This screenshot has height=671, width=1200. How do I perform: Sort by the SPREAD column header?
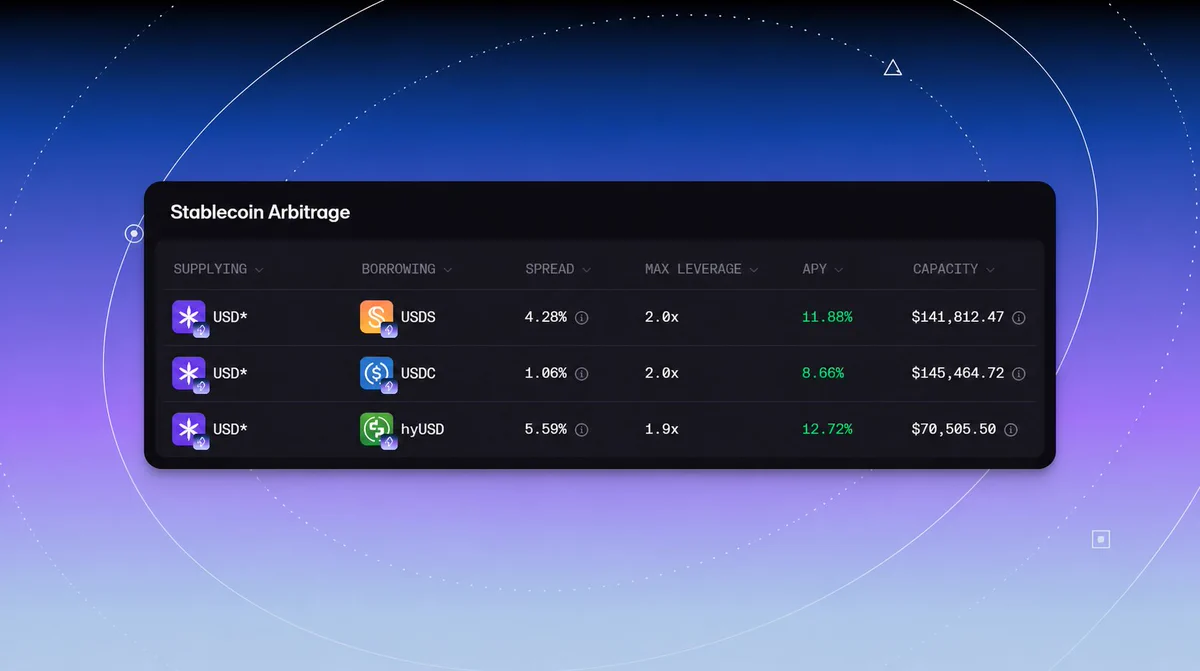click(x=558, y=269)
